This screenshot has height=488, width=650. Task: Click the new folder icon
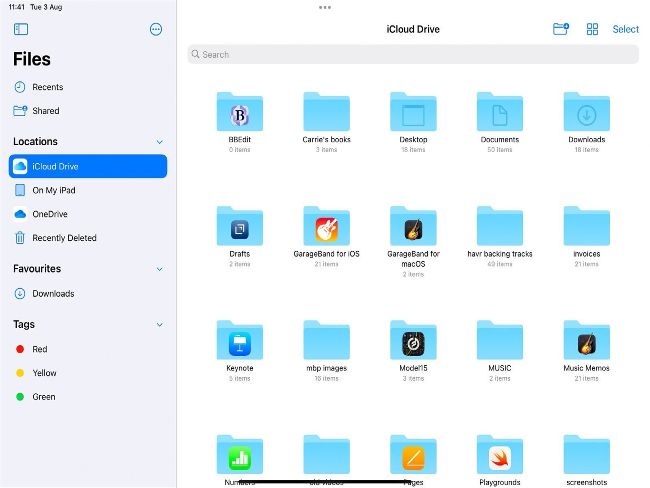[561, 29]
